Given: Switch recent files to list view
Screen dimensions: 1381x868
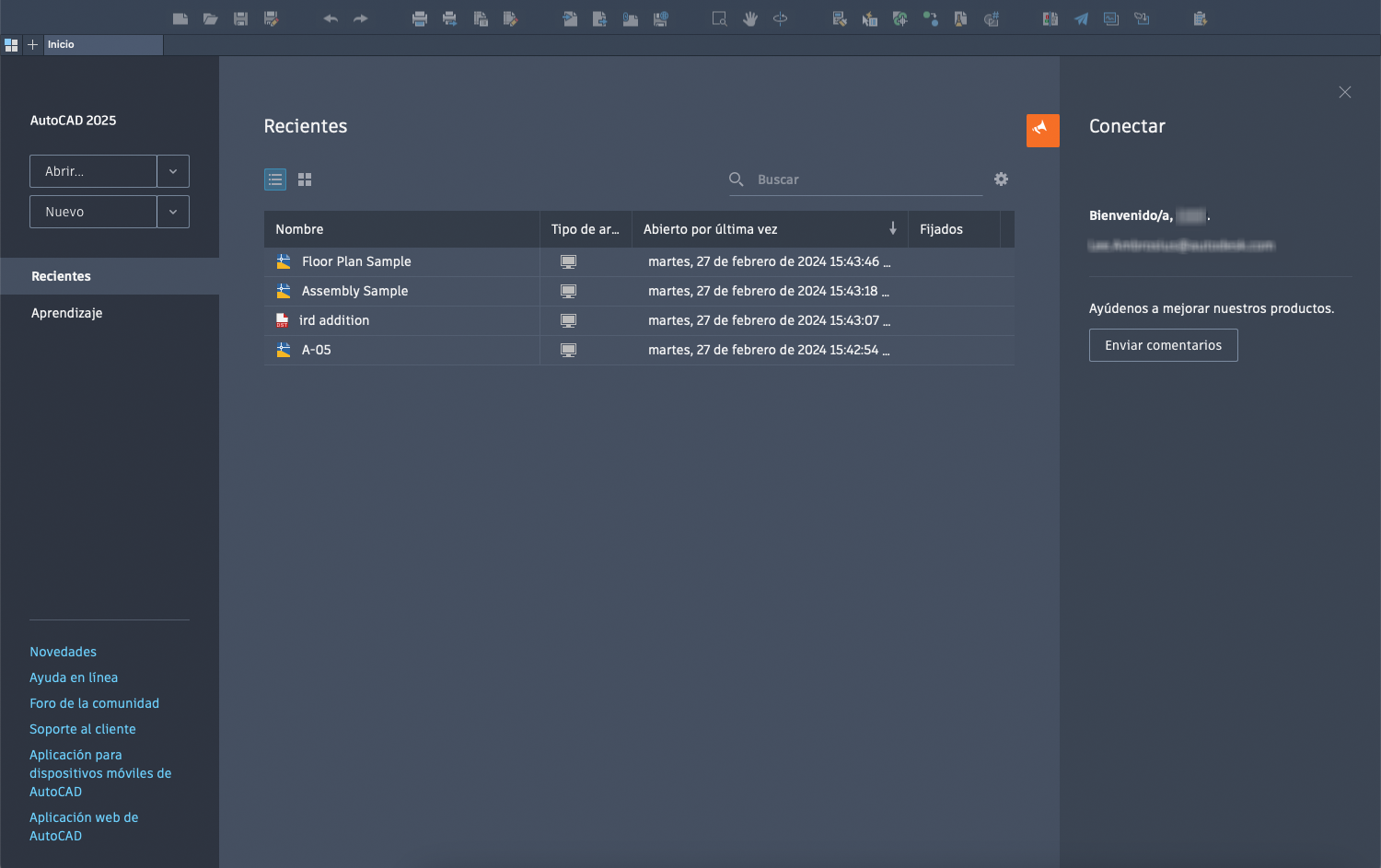Looking at the screenshot, I should coord(275,179).
